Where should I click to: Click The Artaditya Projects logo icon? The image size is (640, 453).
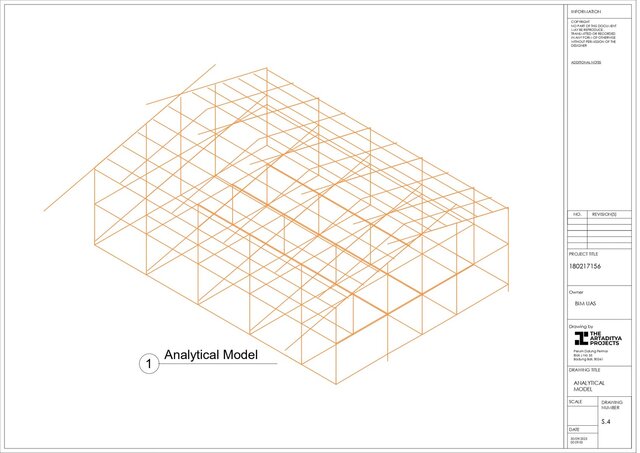pyautogui.click(x=577, y=338)
